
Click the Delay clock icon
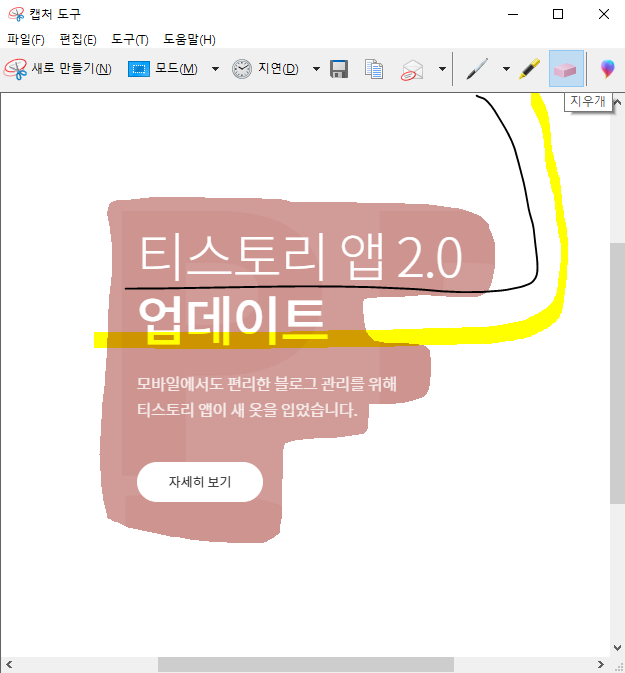pos(242,69)
